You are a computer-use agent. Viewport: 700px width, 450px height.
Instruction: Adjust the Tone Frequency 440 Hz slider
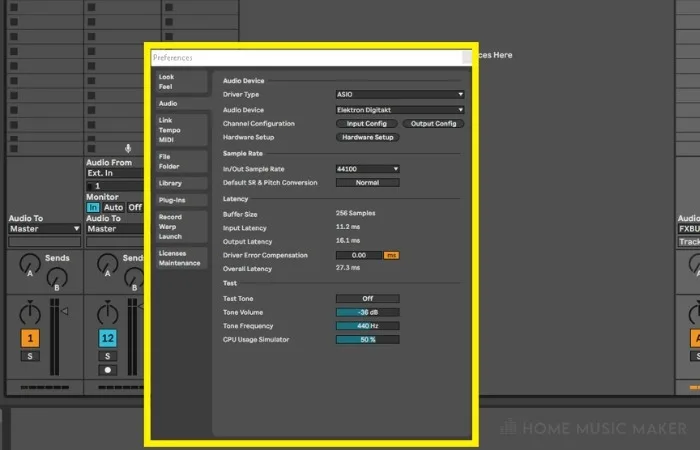coord(367,326)
